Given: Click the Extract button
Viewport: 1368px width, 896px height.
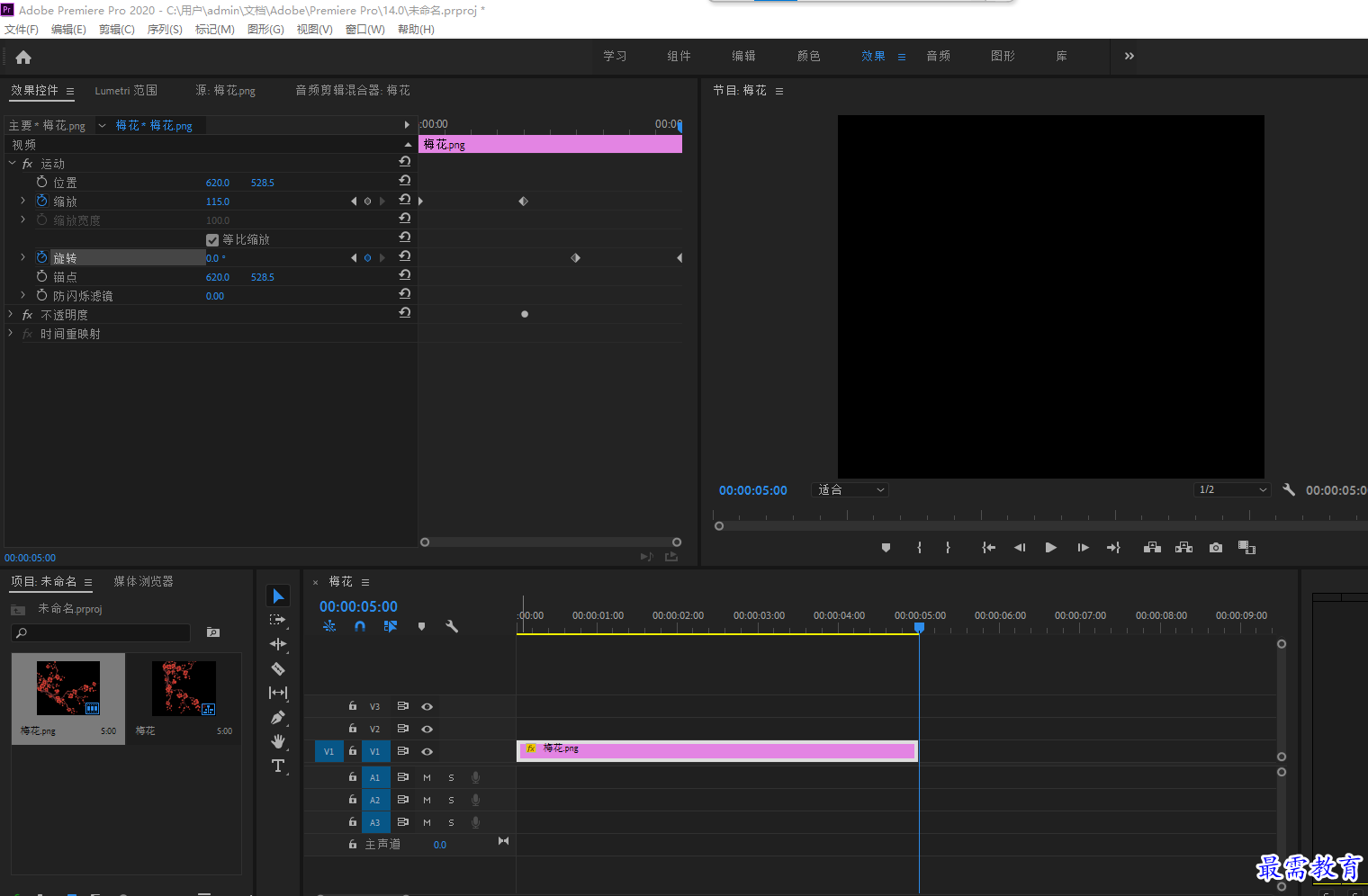Looking at the screenshot, I should point(1183,547).
